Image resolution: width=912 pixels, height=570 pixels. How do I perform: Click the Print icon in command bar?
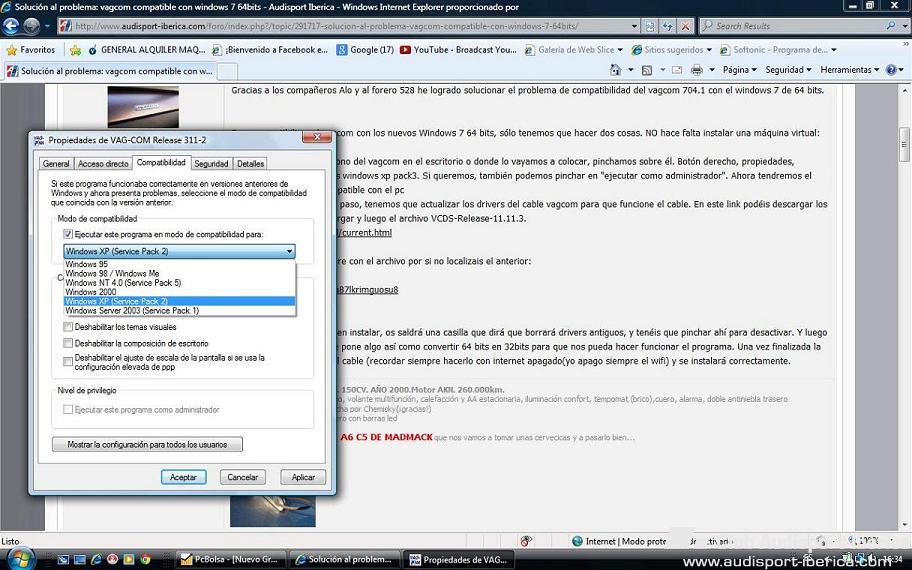pos(696,70)
